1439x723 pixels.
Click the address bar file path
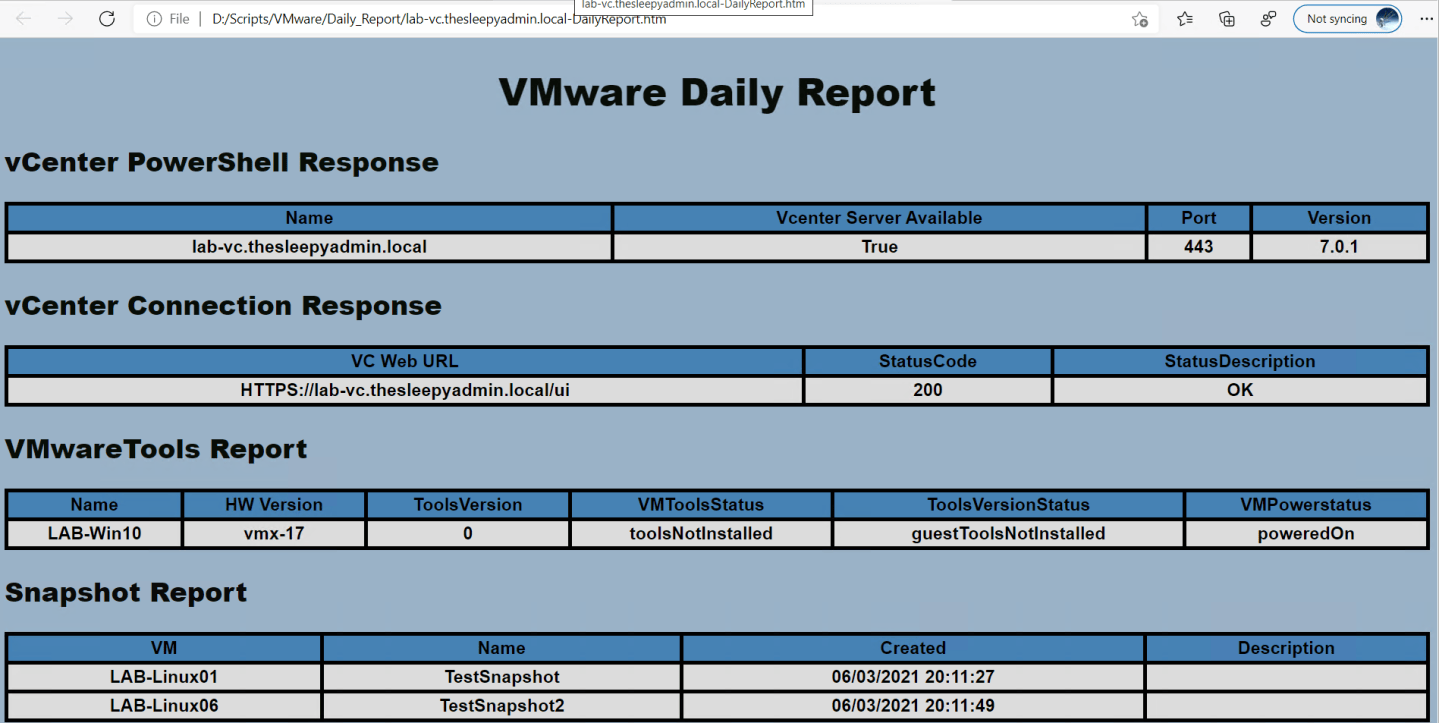click(x=439, y=19)
